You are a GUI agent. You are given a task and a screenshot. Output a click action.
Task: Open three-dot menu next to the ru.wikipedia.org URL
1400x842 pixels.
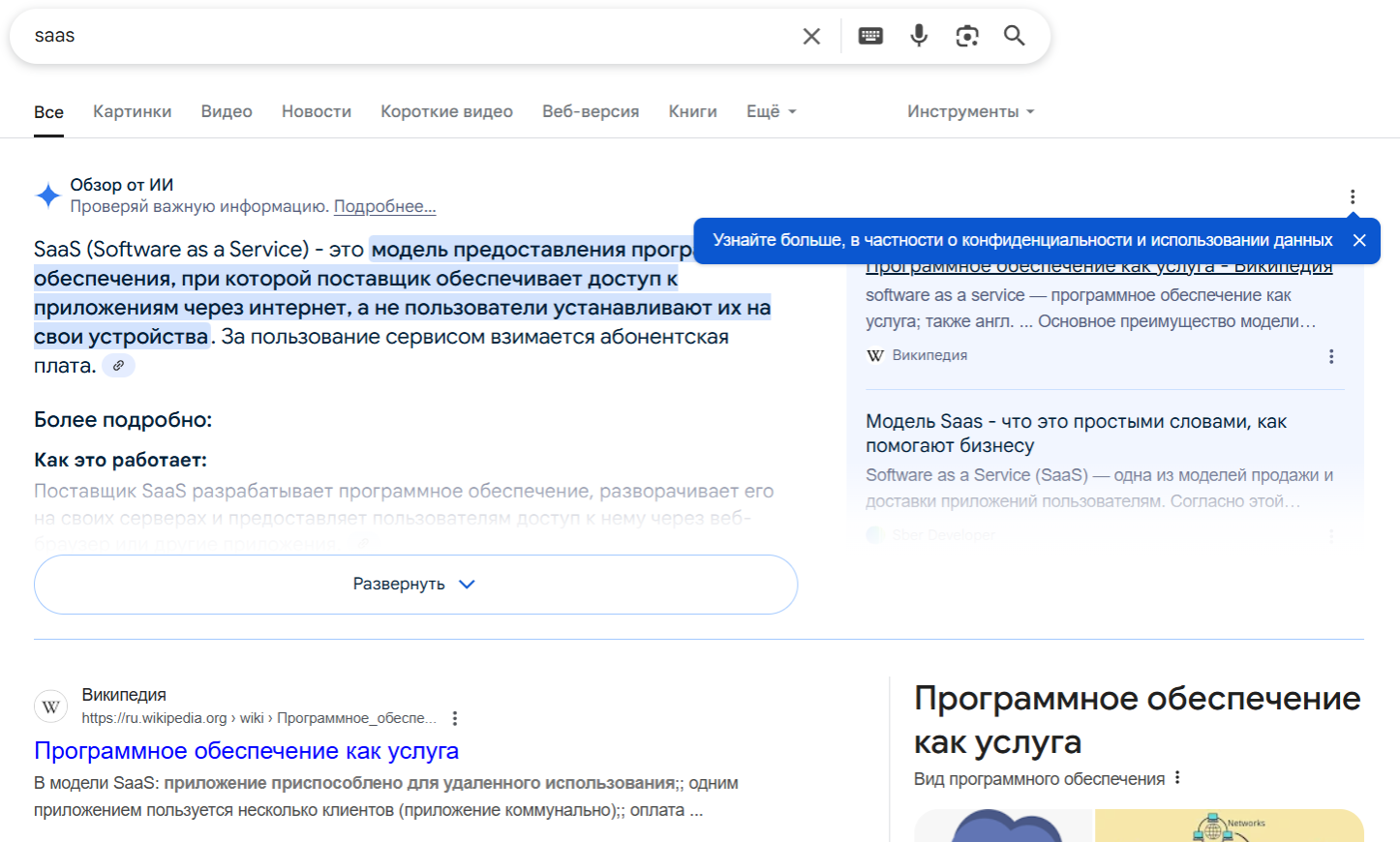(455, 718)
